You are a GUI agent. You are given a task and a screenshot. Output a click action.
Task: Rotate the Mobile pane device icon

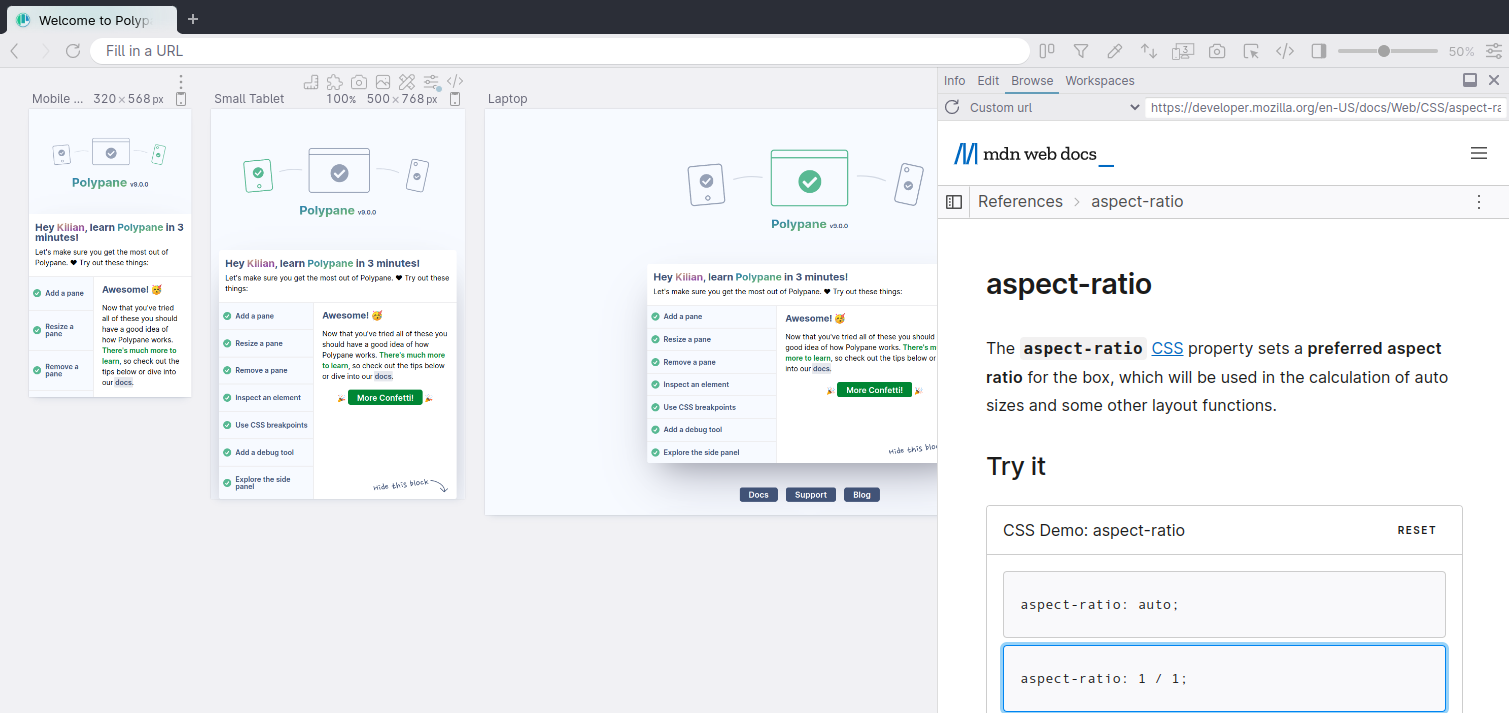click(181, 99)
